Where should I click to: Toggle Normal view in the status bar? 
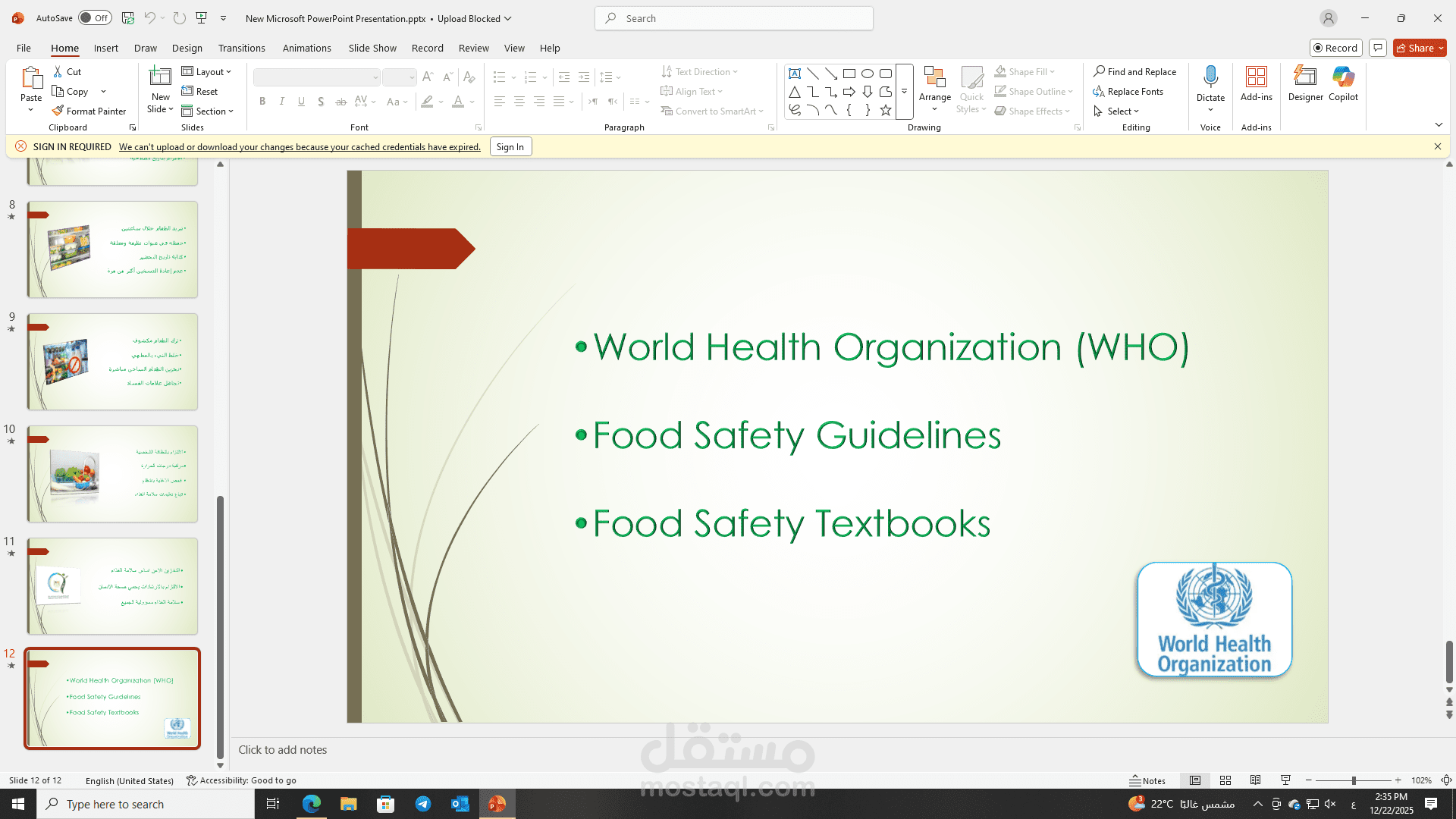click(1195, 780)
